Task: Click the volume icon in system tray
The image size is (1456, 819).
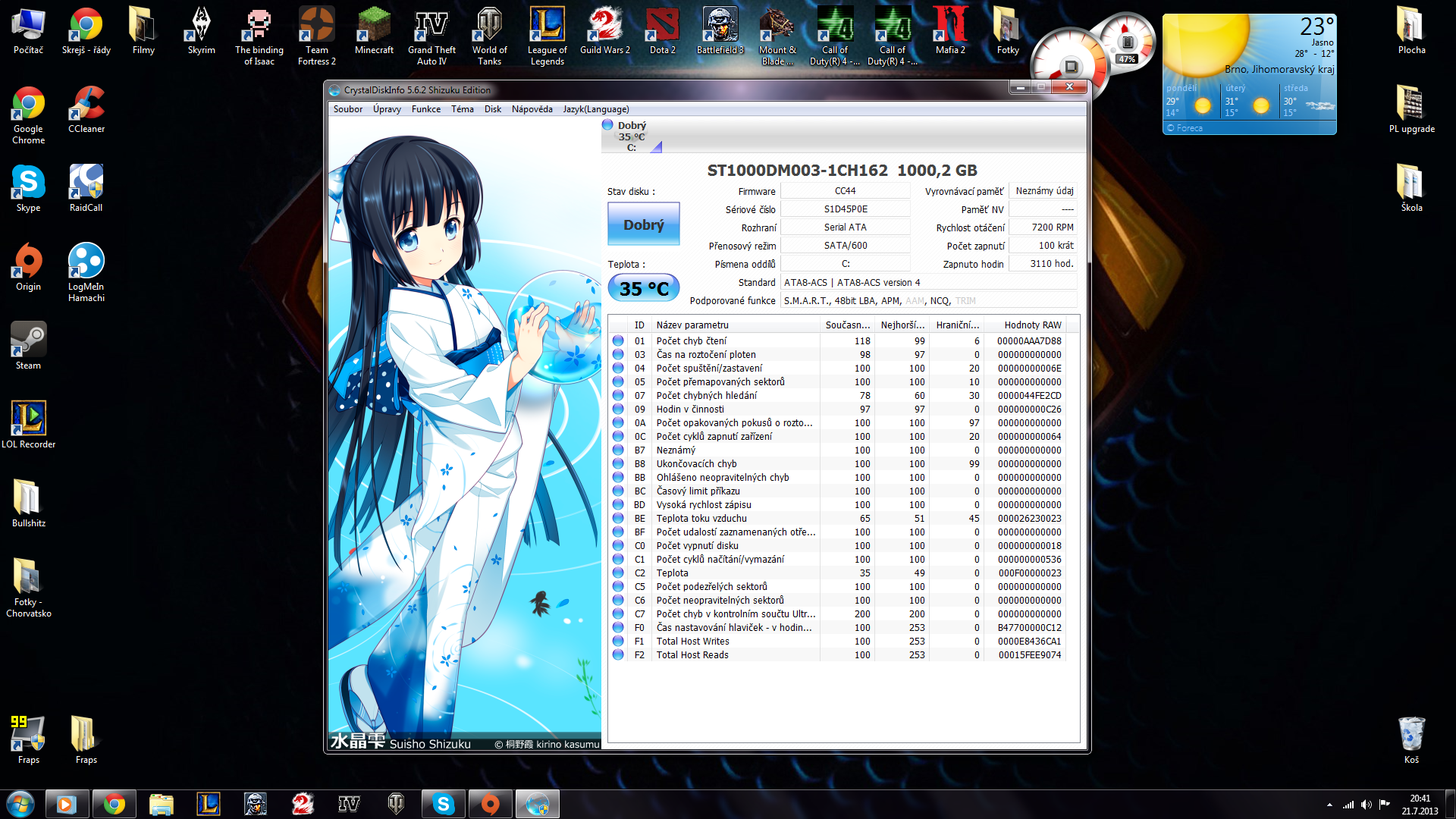Action: click(1366, 805)
